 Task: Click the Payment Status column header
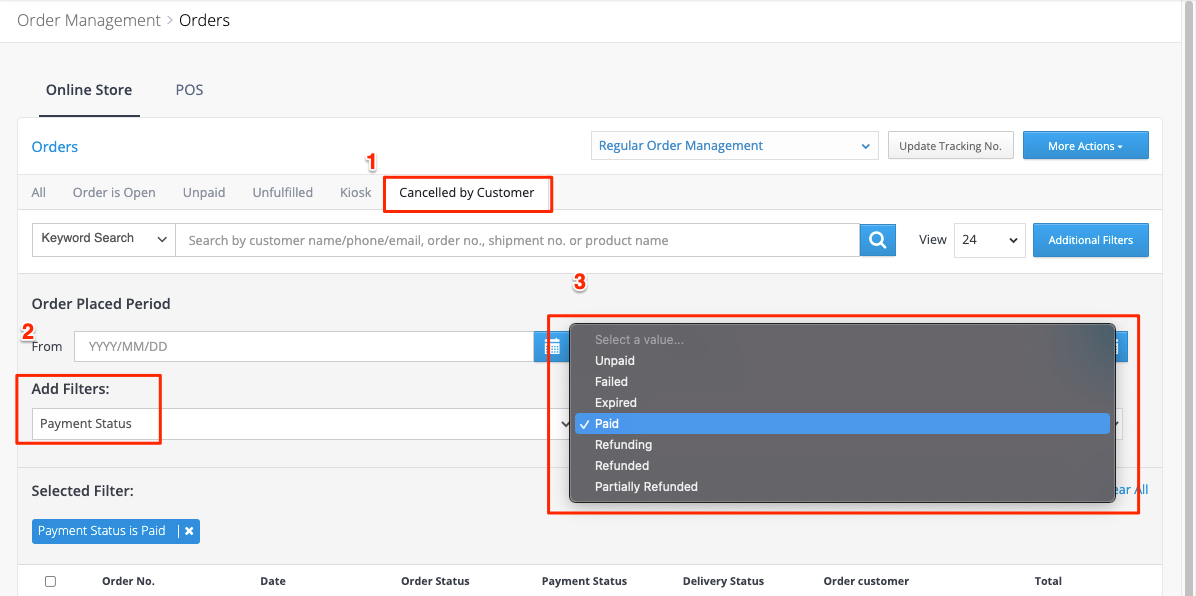[x=584, y=582]
